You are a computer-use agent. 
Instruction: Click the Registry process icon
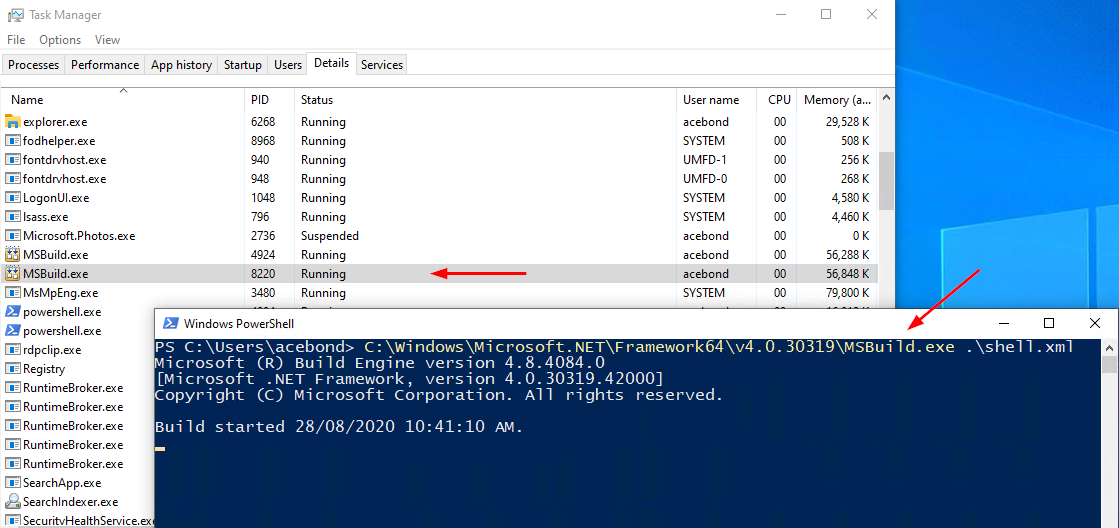12,369
